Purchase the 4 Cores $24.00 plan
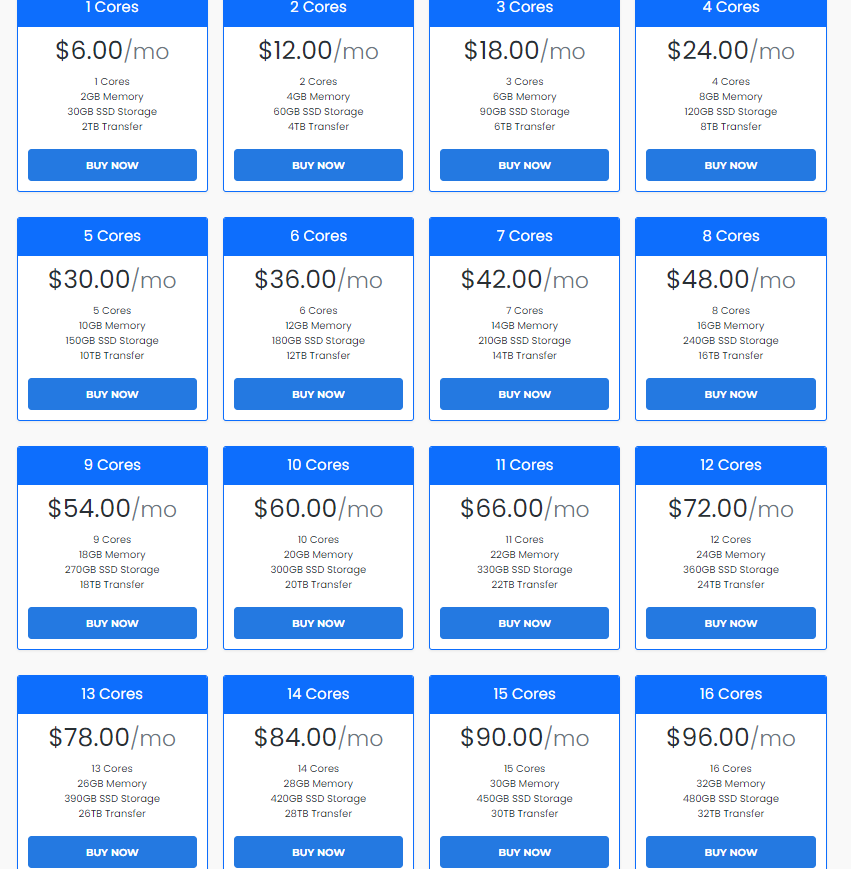This screenshot has height=869, width=851. point(730,165)
